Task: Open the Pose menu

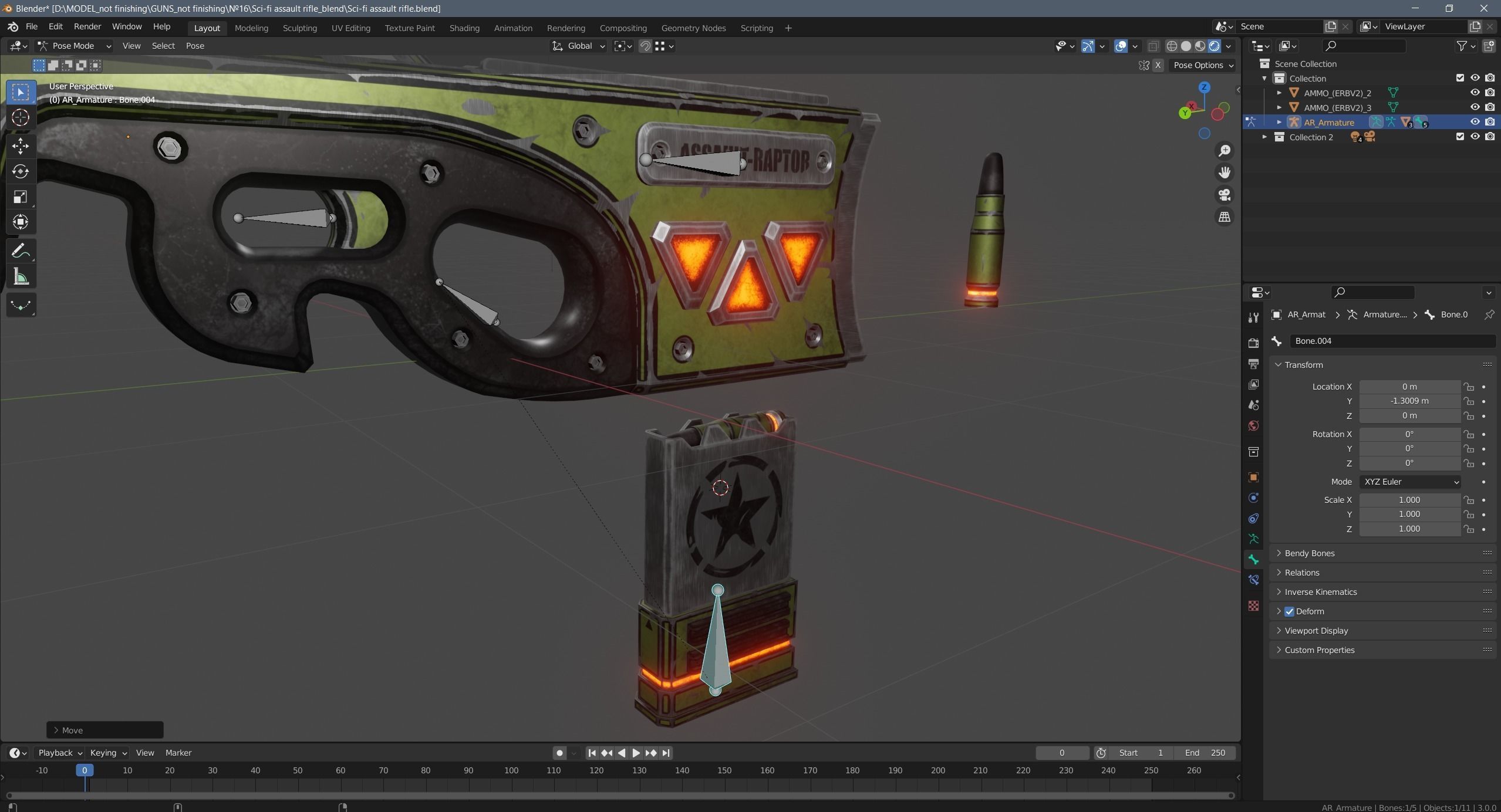Action: [195, 46]
